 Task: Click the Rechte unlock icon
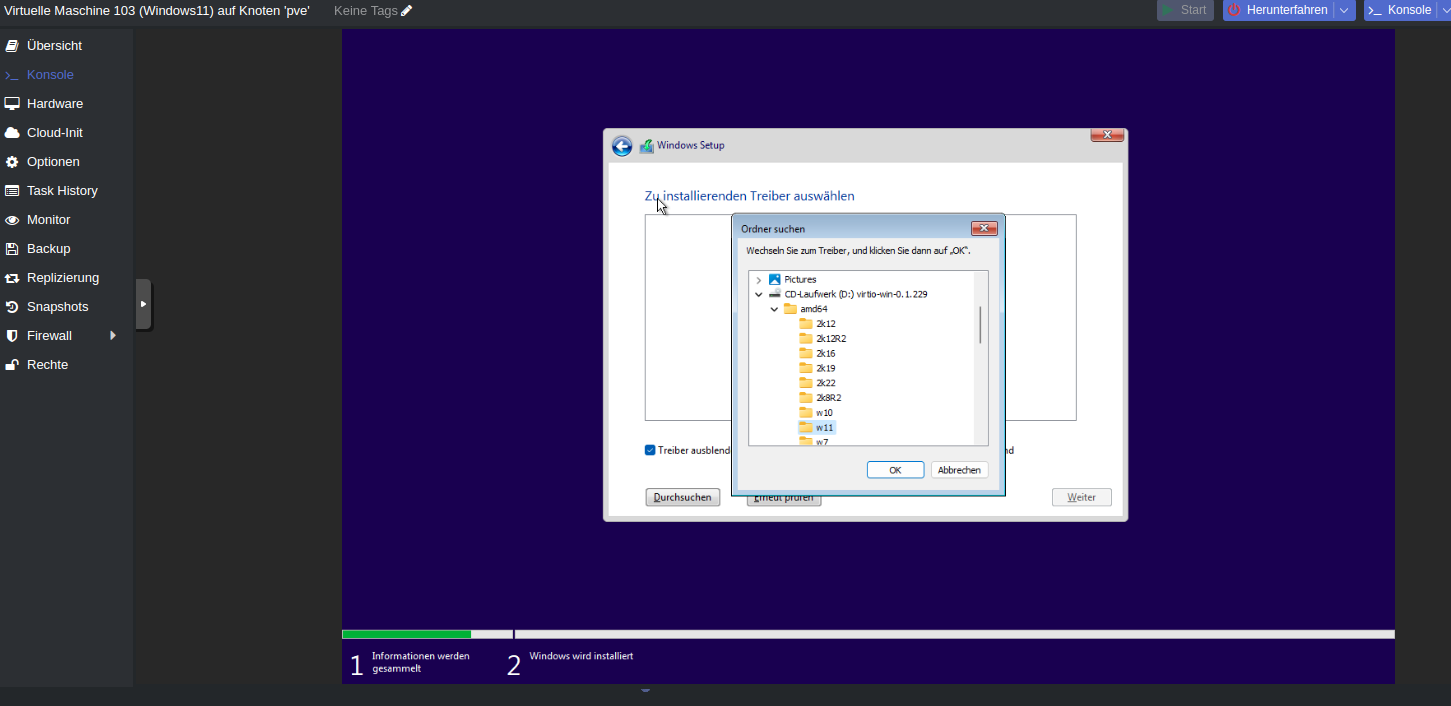(12, 365)
